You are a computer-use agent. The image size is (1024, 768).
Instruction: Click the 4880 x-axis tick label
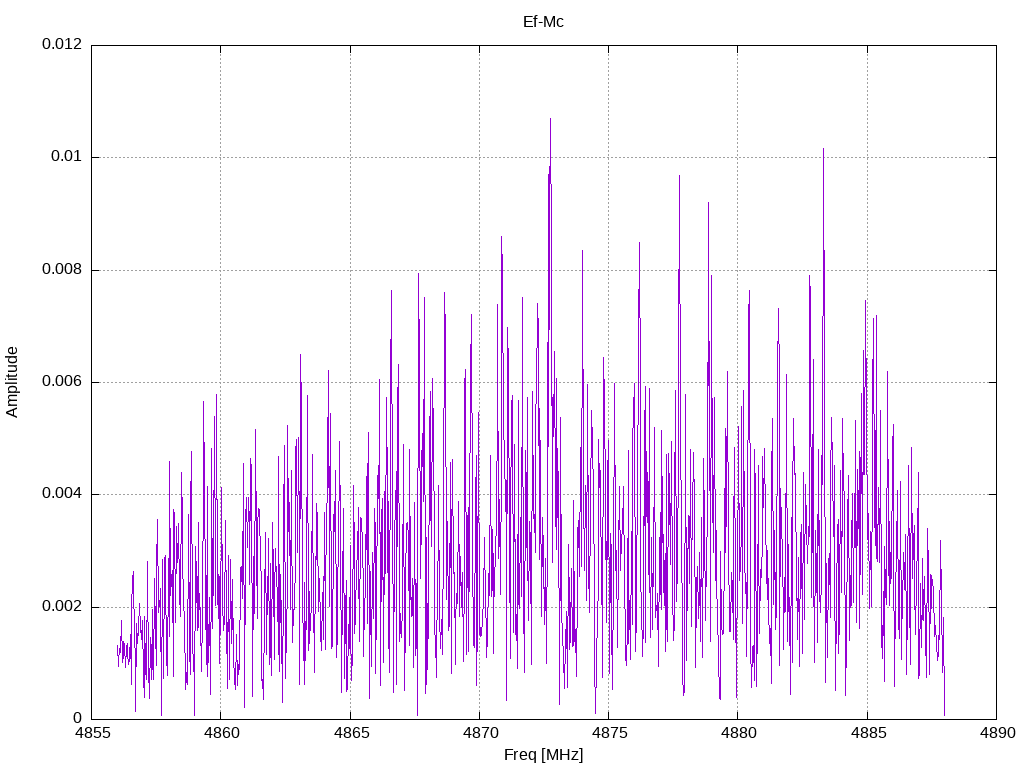click(738, 733)
